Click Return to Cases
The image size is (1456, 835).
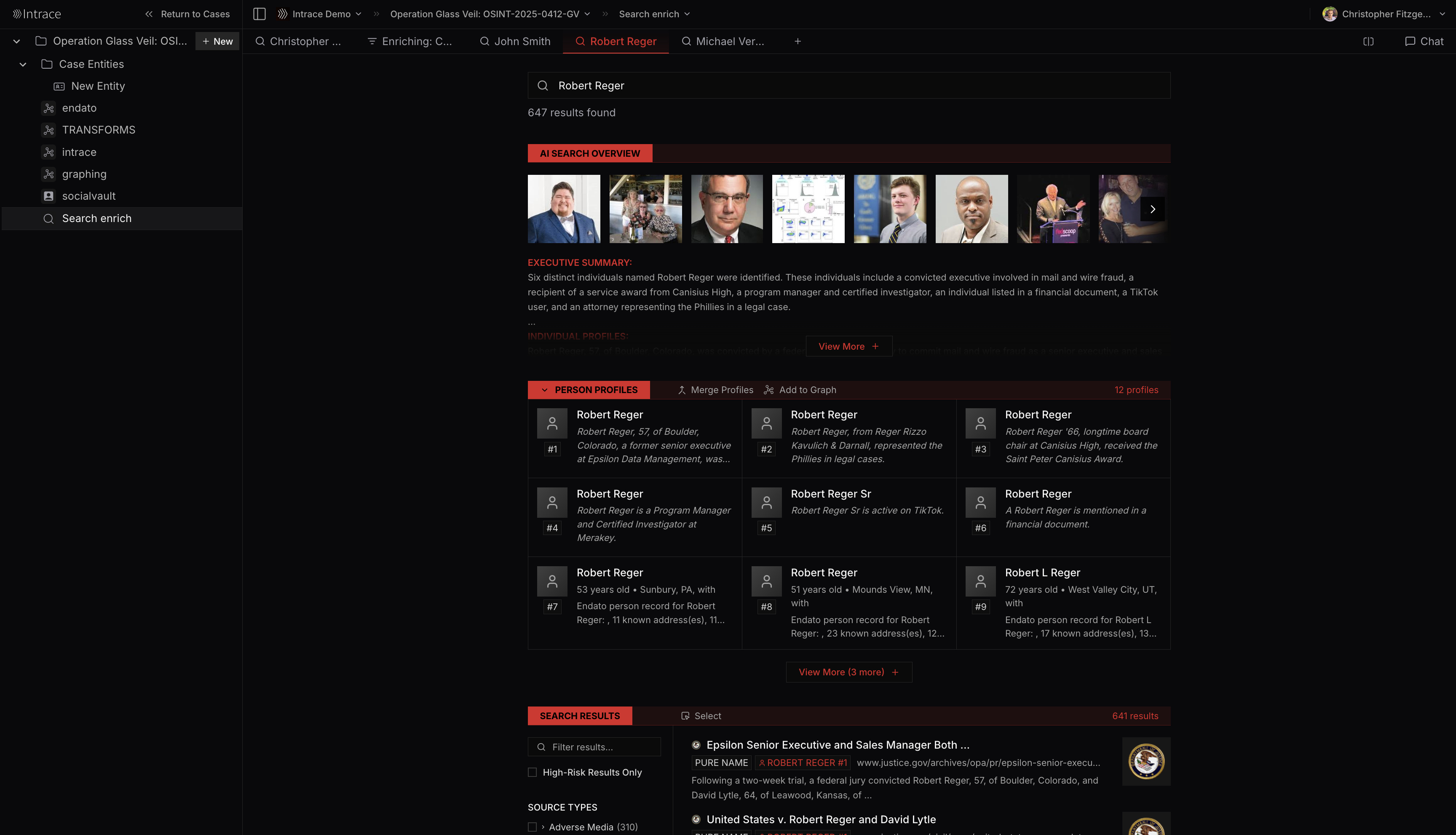(187, 14)
